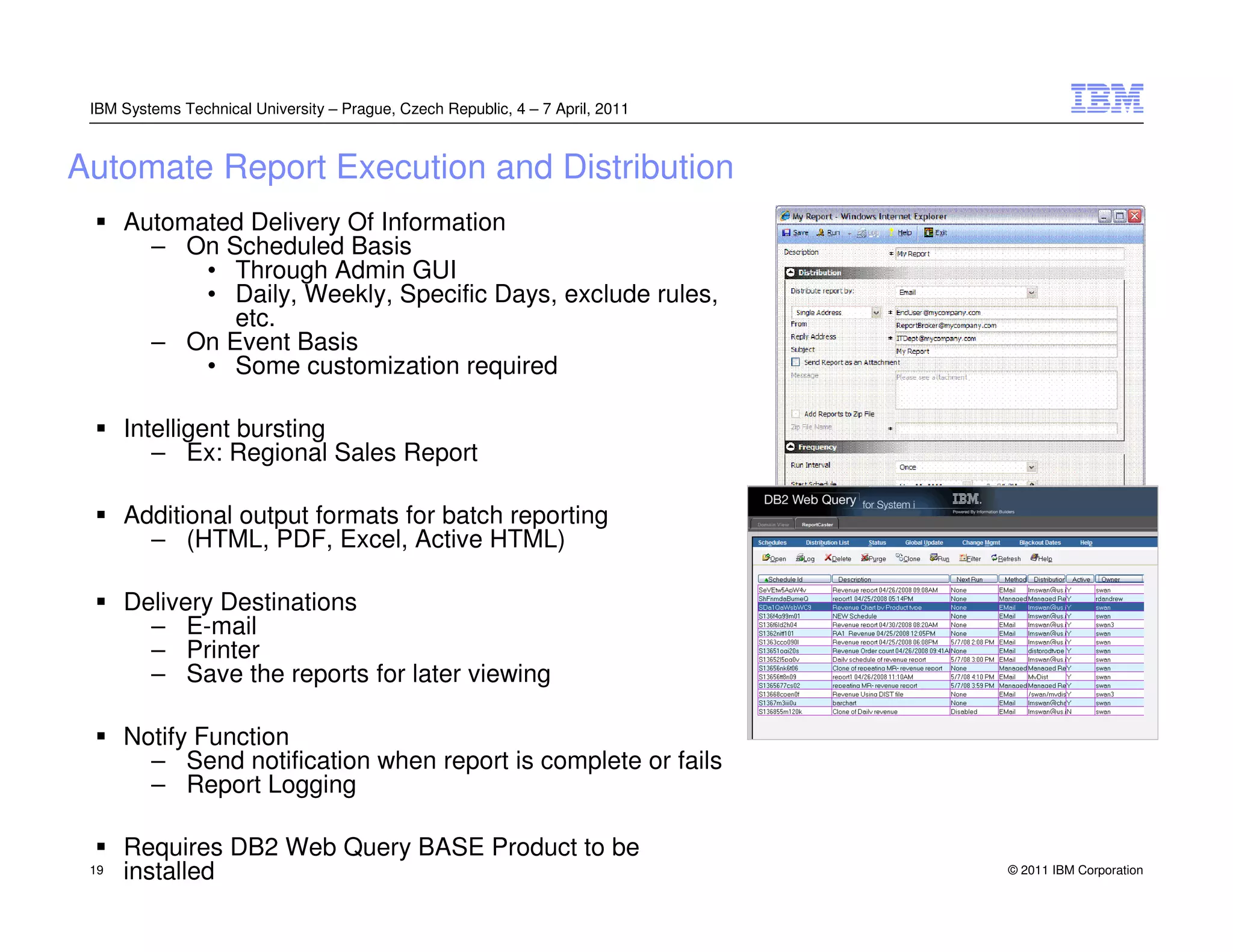
Task: Switch to the ReportCaster tab
Action: (817, 525)
